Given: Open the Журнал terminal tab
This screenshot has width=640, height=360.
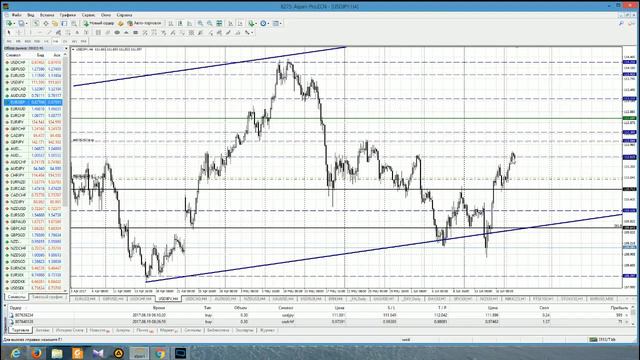Looking at the screenshot, I should pyautogui.click(x=267, y=330).
